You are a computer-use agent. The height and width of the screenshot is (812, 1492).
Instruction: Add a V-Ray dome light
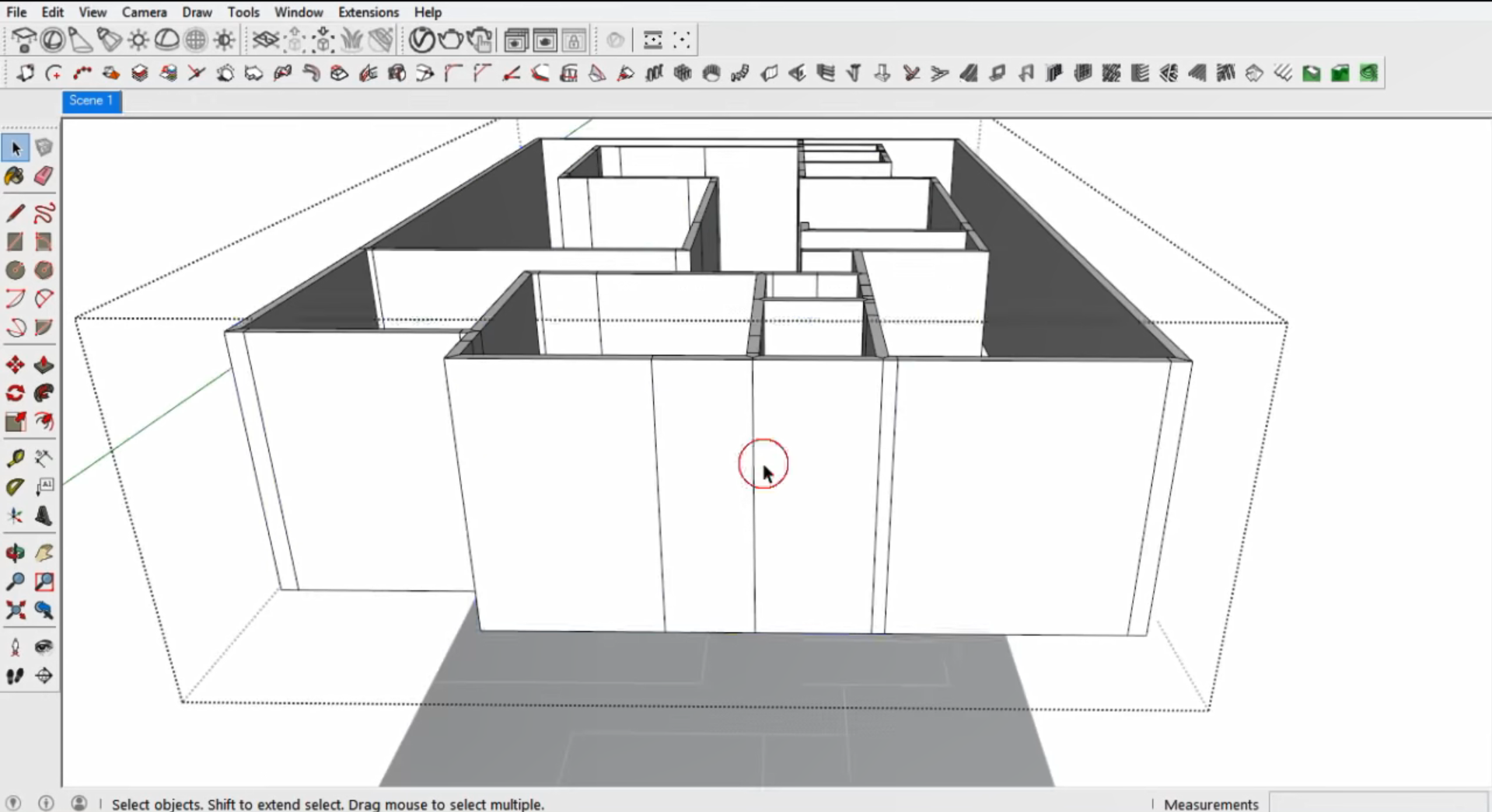click(x=167, y=40)
